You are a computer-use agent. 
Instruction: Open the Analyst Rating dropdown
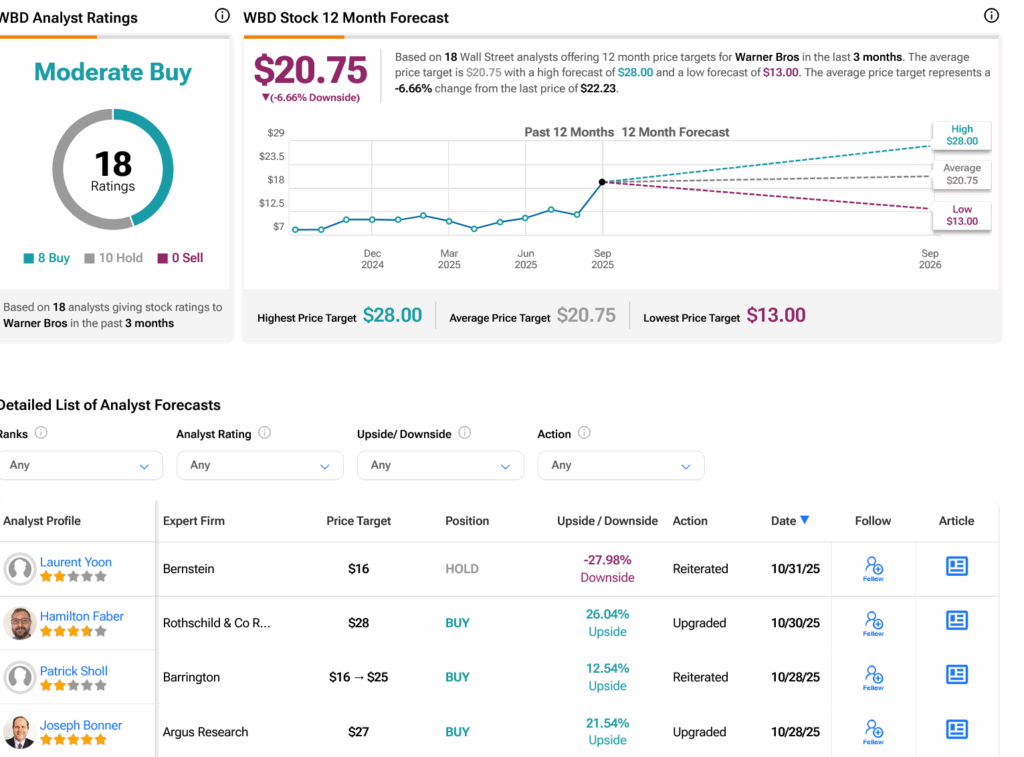coord(259,465)
